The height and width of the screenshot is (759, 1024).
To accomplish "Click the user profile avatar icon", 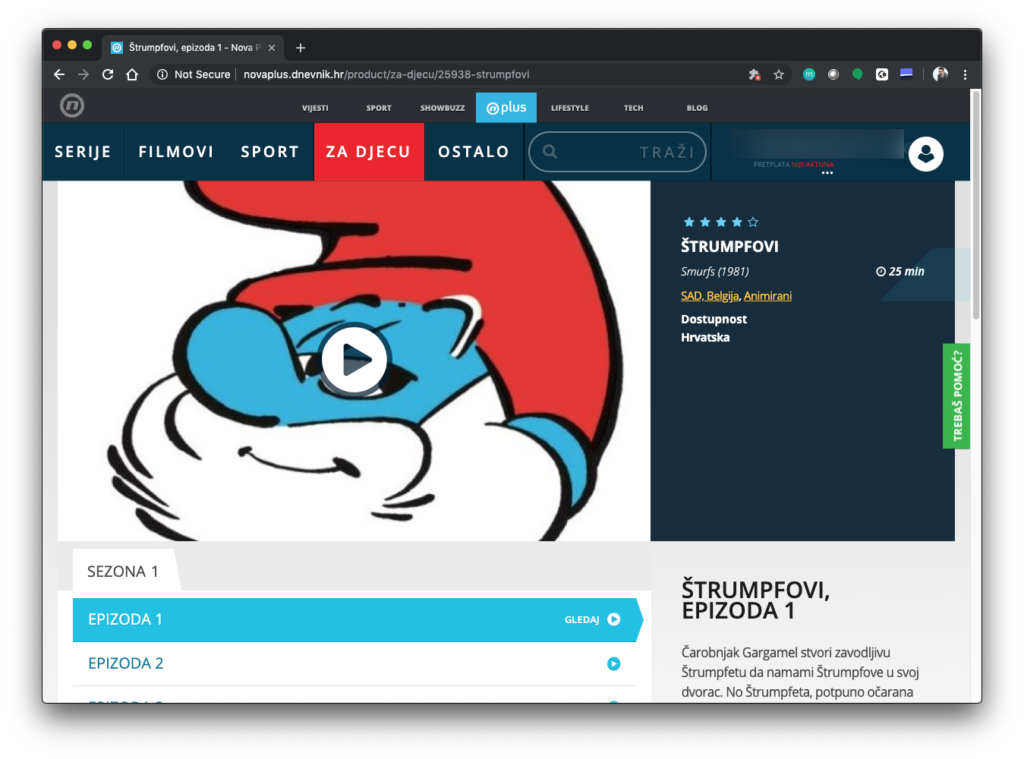I will (x=925, y=153).
